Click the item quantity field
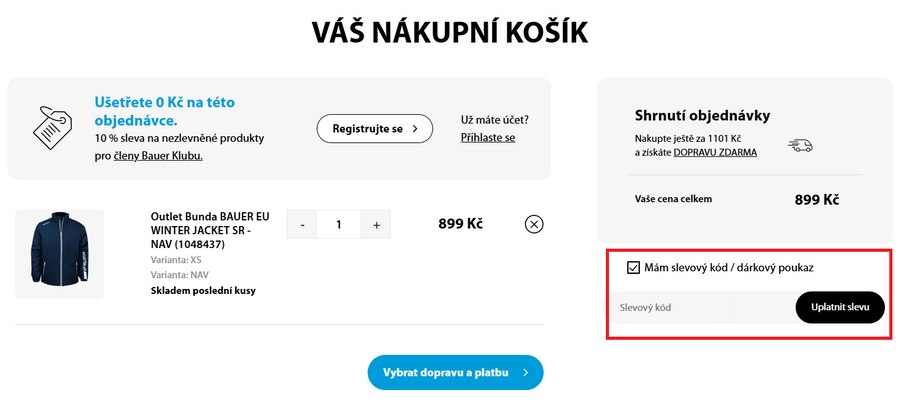Image resolution: width=900 pixels, height=410 pixels. pos(339,225)
